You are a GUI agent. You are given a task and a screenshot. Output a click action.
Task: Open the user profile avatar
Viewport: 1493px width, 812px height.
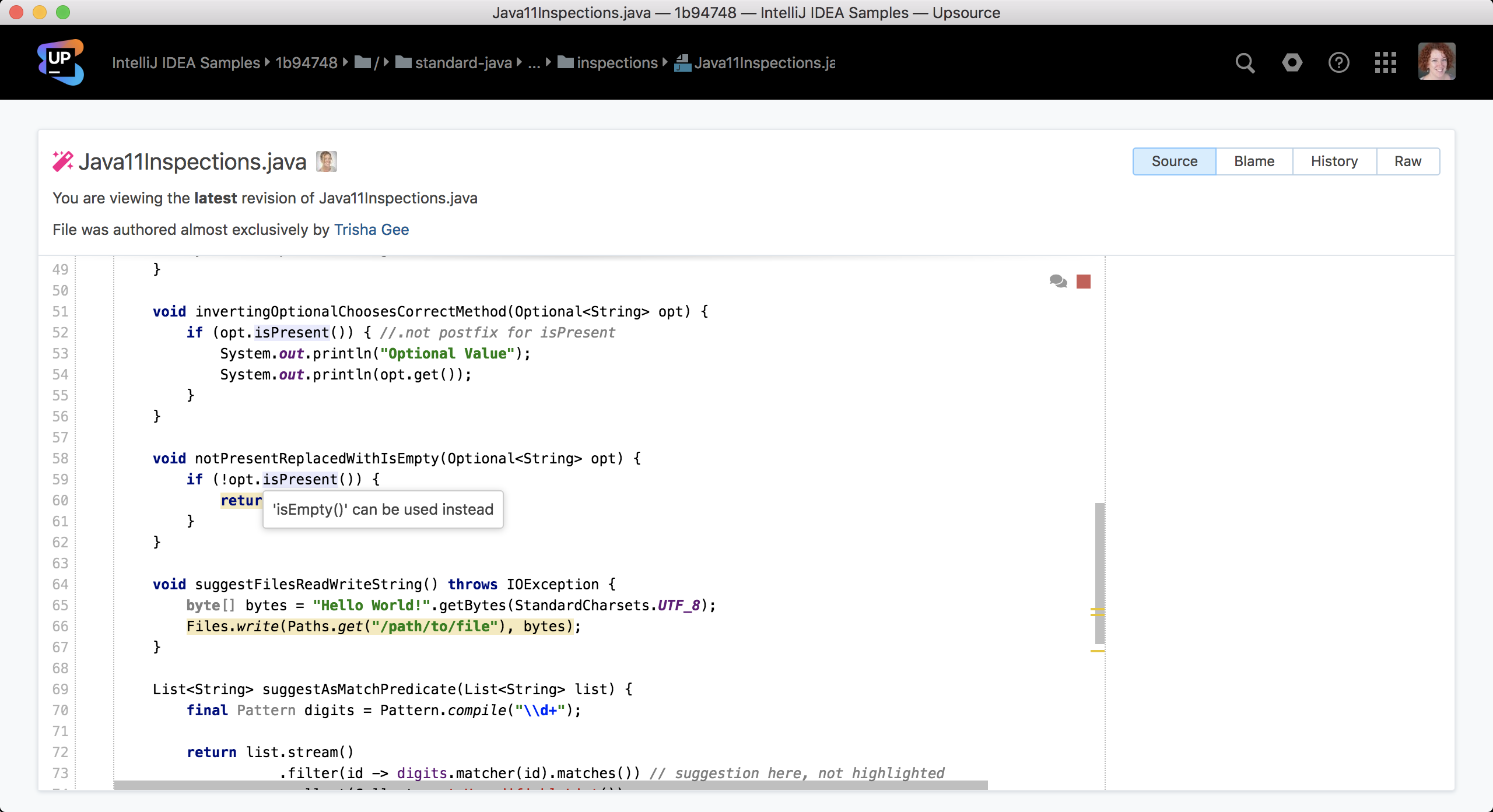pos(1436,61)
